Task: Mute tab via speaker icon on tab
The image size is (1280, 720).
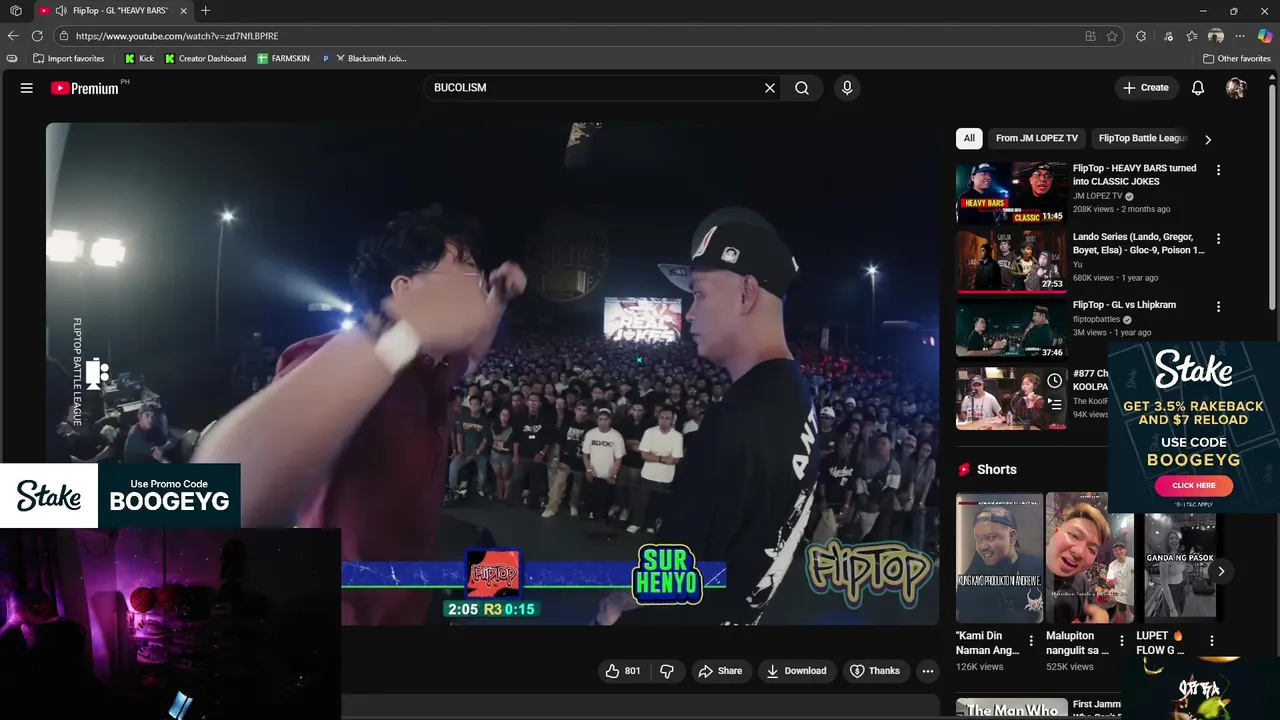Action: pyautogui.click(x=61, y=11)
